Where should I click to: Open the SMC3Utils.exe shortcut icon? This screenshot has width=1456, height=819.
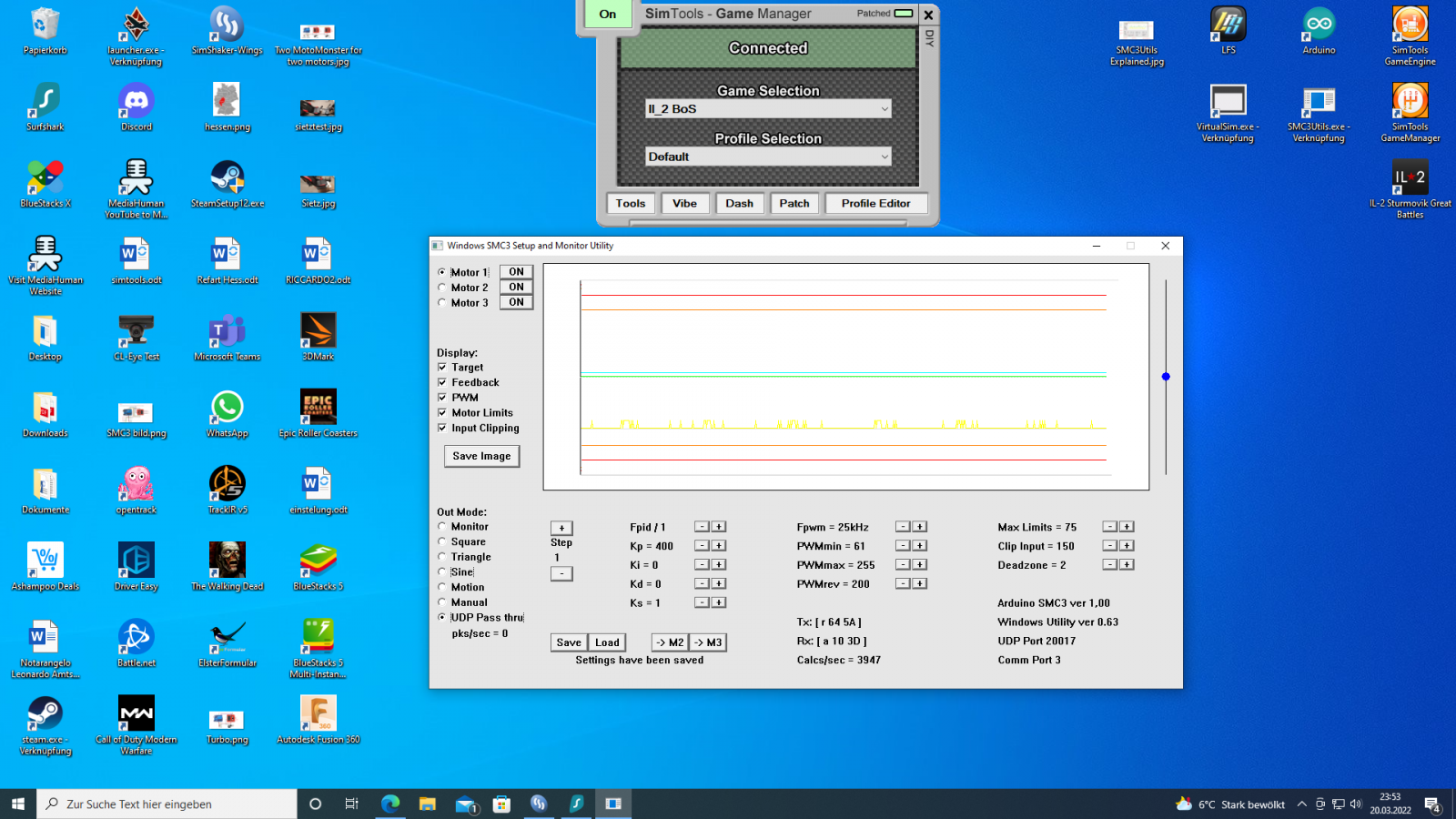point(1319,113)
